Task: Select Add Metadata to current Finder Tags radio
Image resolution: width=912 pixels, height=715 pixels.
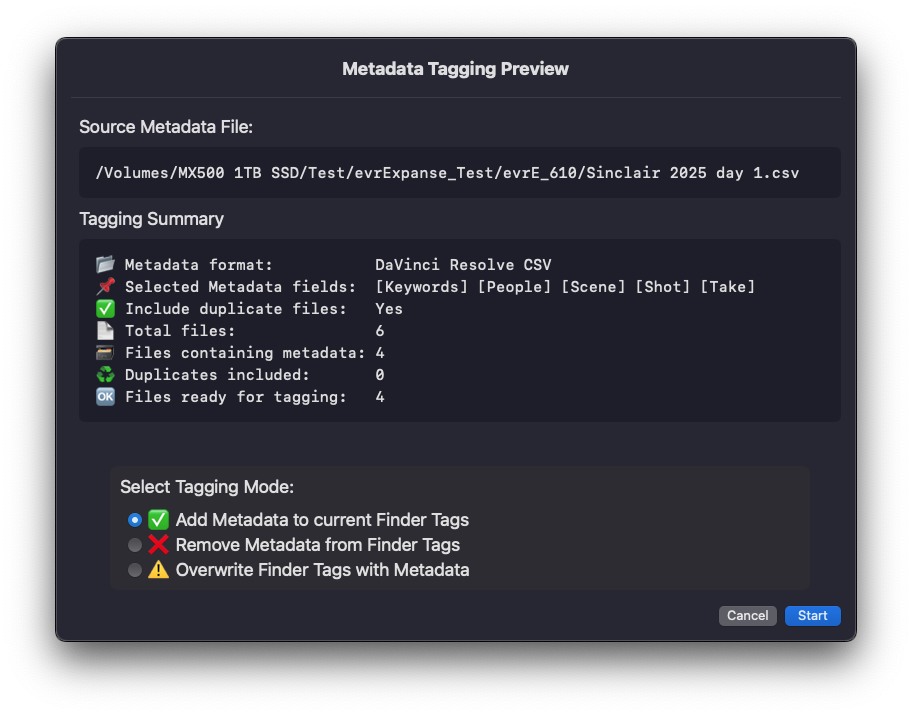Action: pyautogui.click(x=135, y=520)
